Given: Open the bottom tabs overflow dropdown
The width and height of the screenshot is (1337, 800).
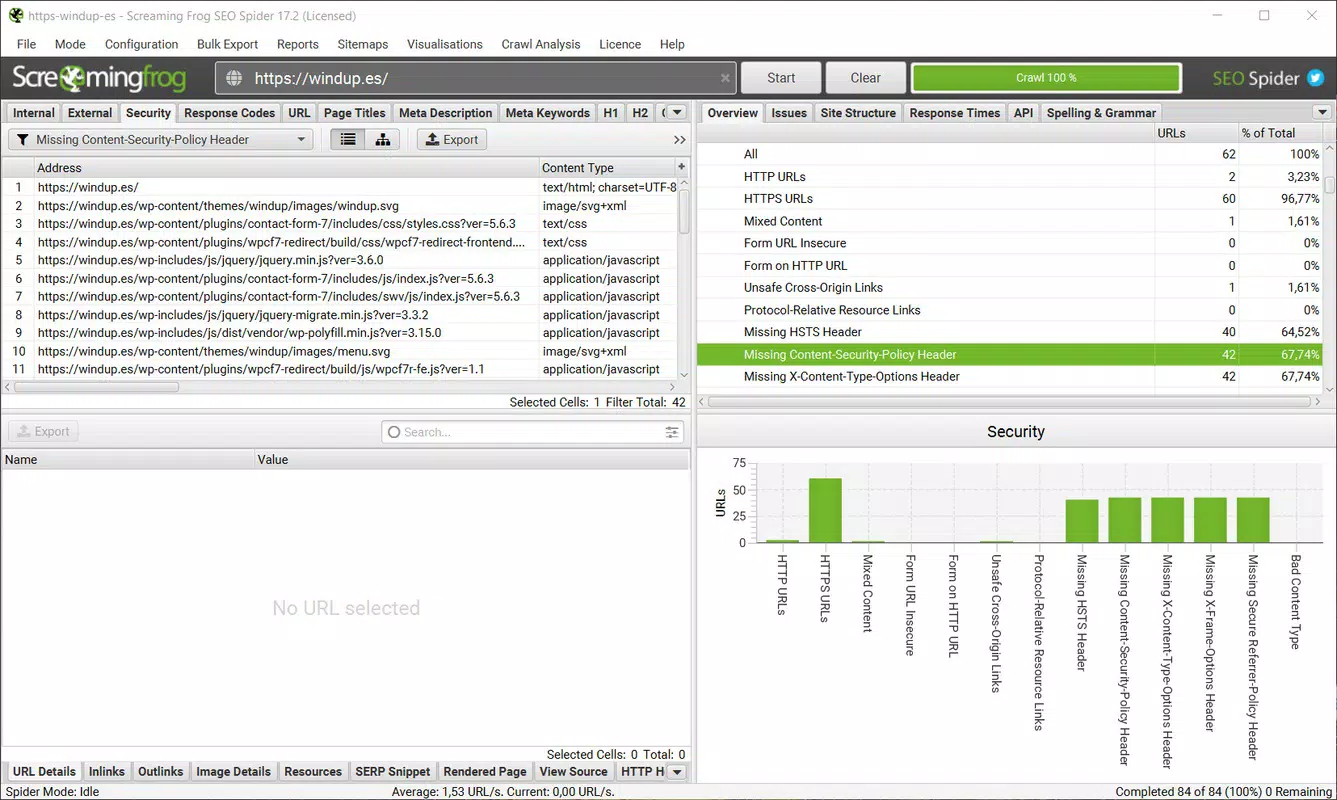Looking at the screenshot, I should [x=677, y=772].
